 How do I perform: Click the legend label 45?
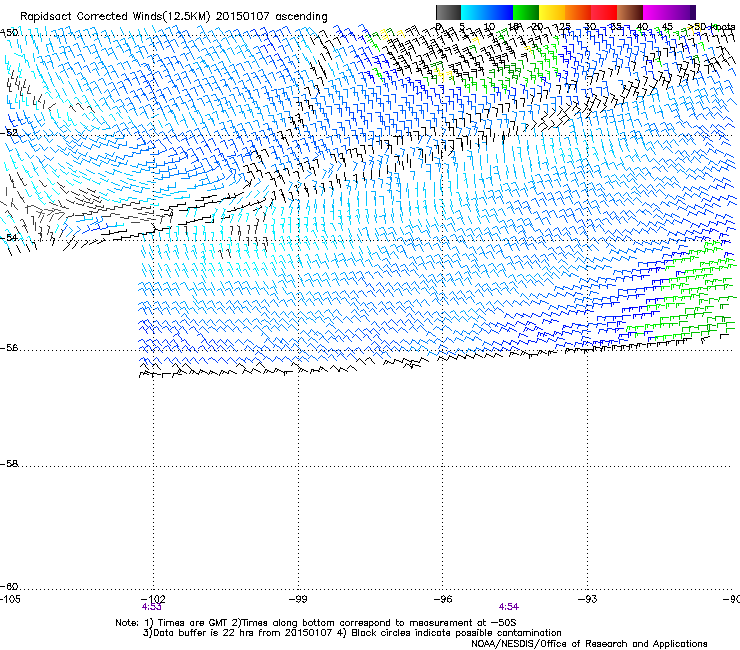pyautogui.click(x=667, y=26)
